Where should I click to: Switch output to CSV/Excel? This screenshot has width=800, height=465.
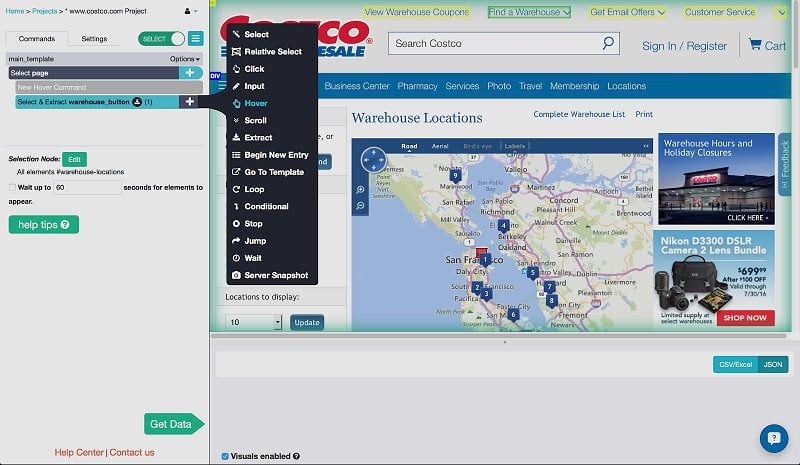(735, 364)
